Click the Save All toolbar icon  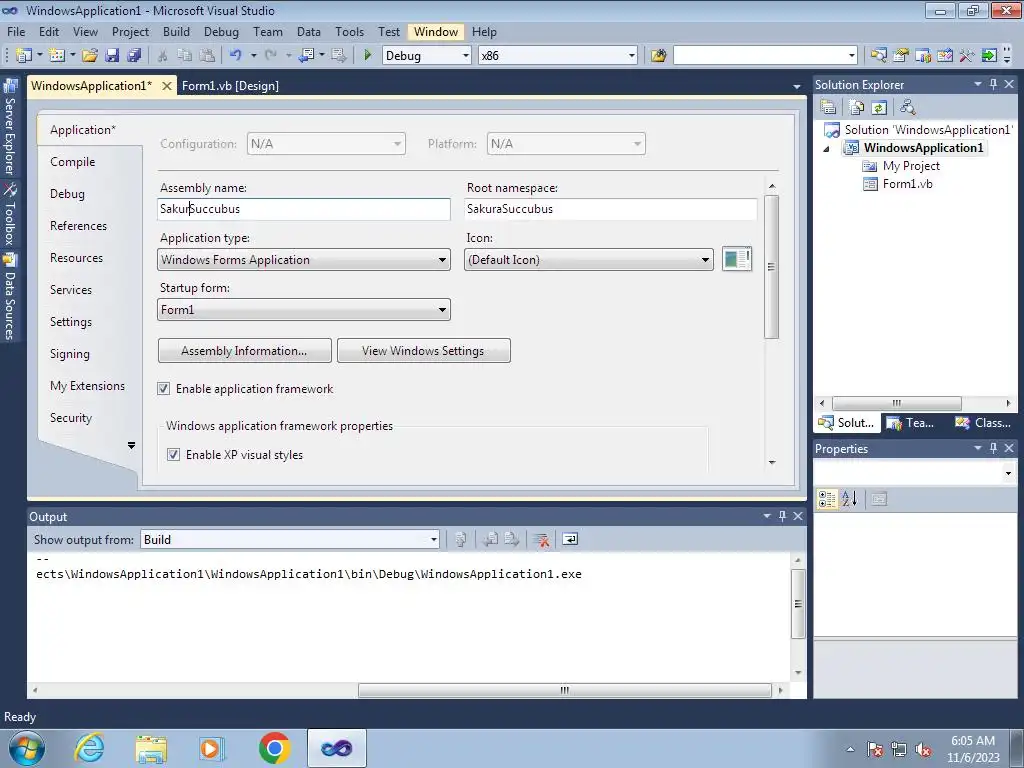(135, 56)
